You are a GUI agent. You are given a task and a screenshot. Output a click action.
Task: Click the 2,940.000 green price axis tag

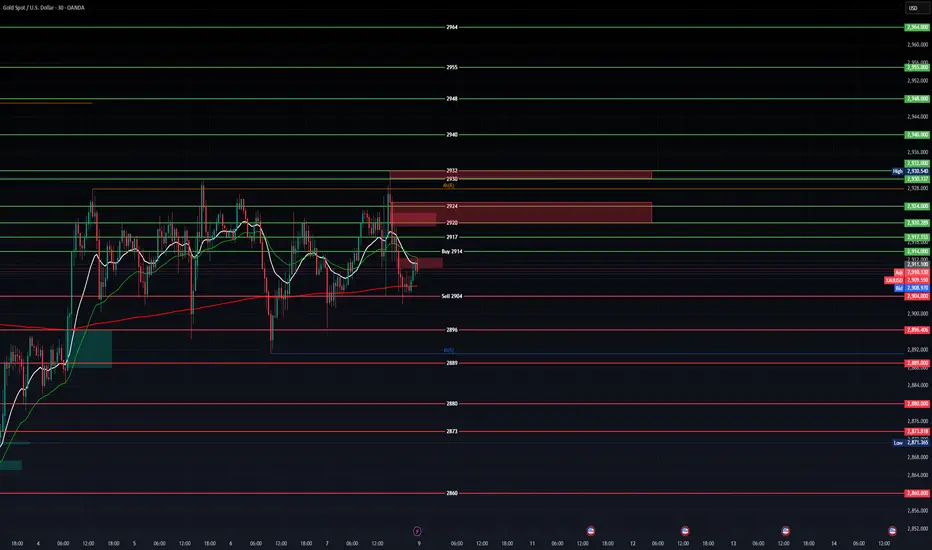click(x=917, y=135)
